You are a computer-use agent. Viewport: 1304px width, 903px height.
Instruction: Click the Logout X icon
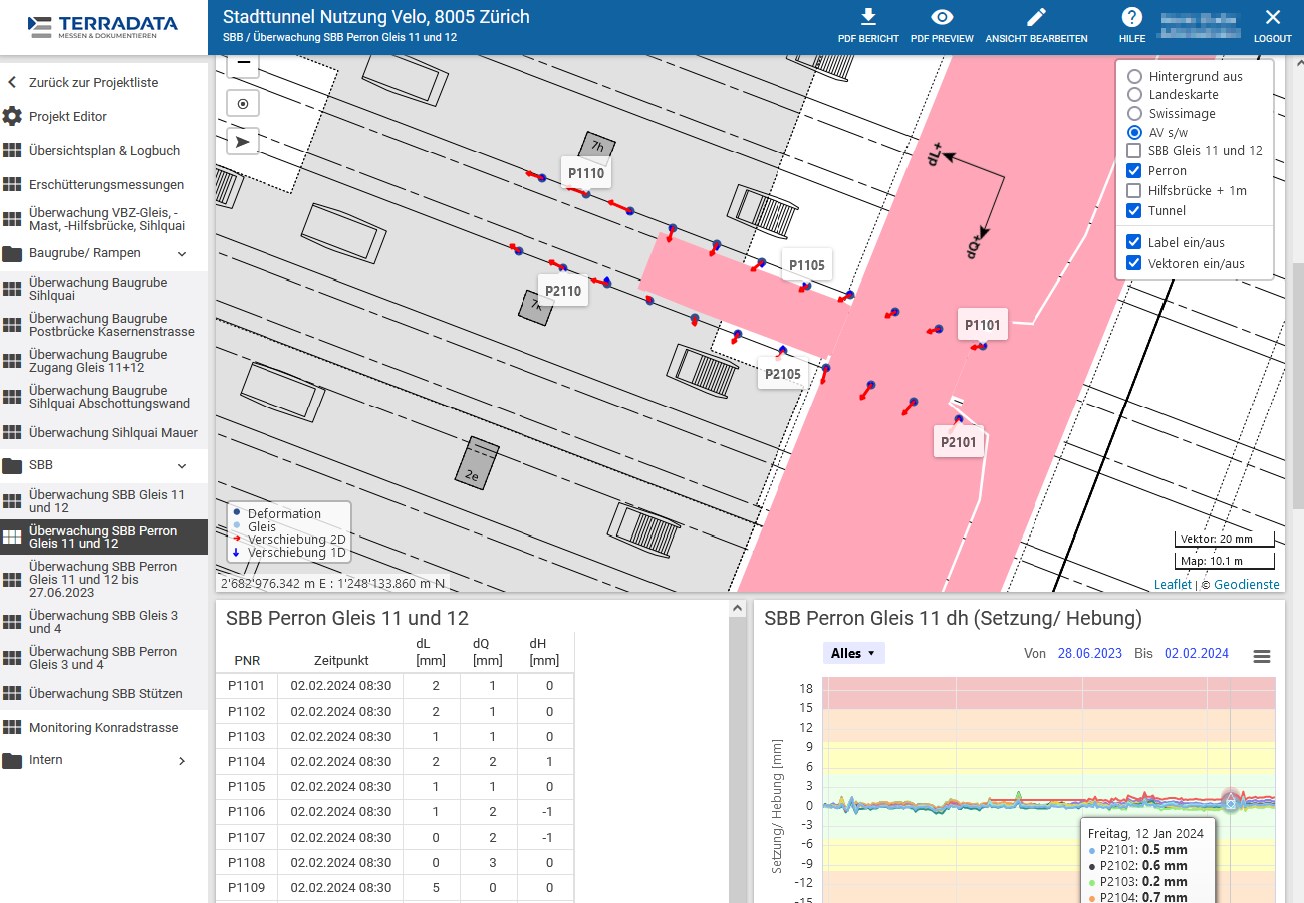click(x=1272, y=18)
